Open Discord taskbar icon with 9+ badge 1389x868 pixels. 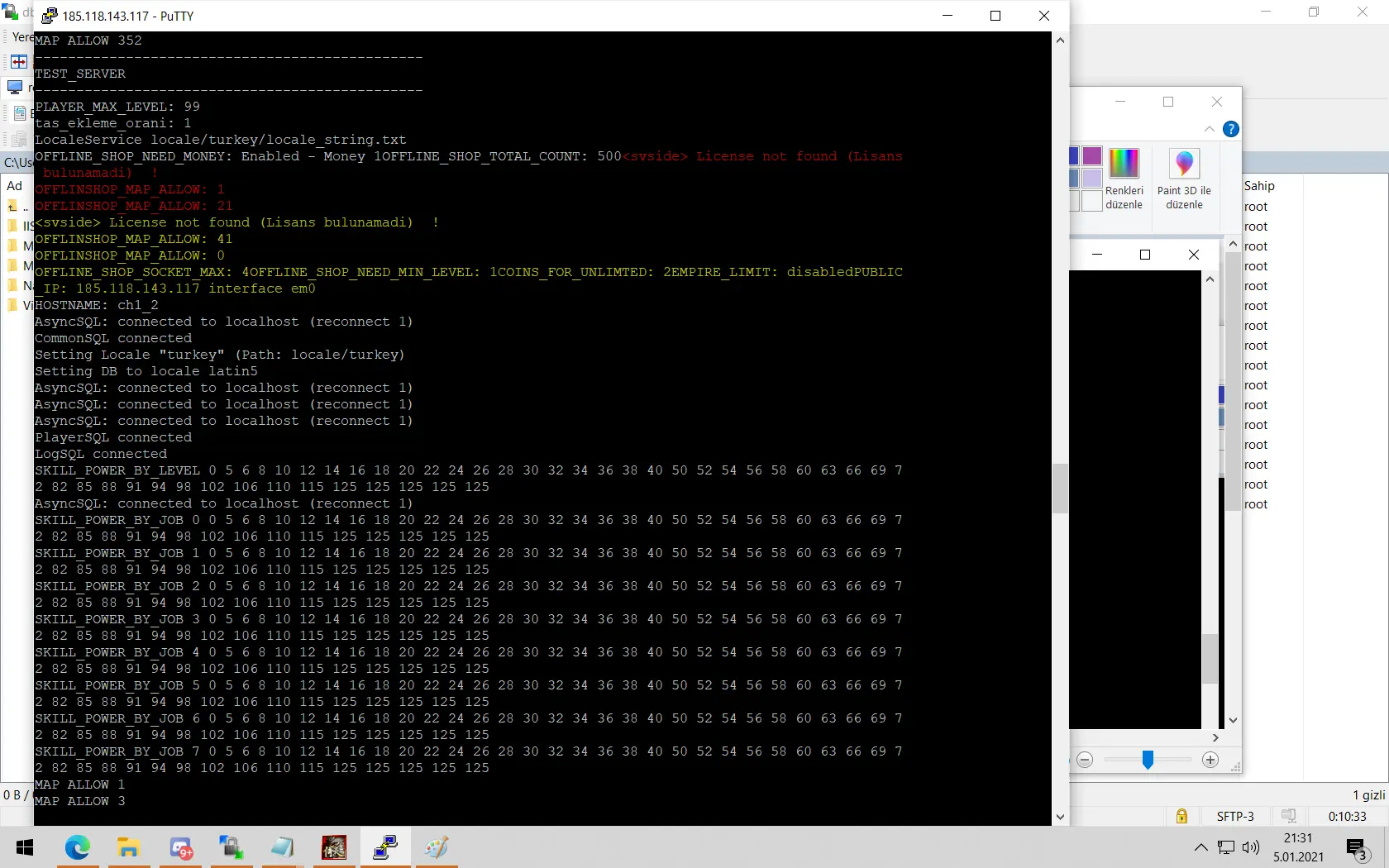point(180,847)
